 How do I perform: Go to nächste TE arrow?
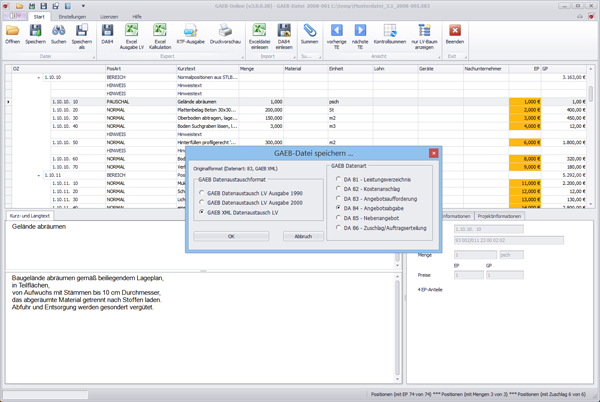[x=360, y=30]
